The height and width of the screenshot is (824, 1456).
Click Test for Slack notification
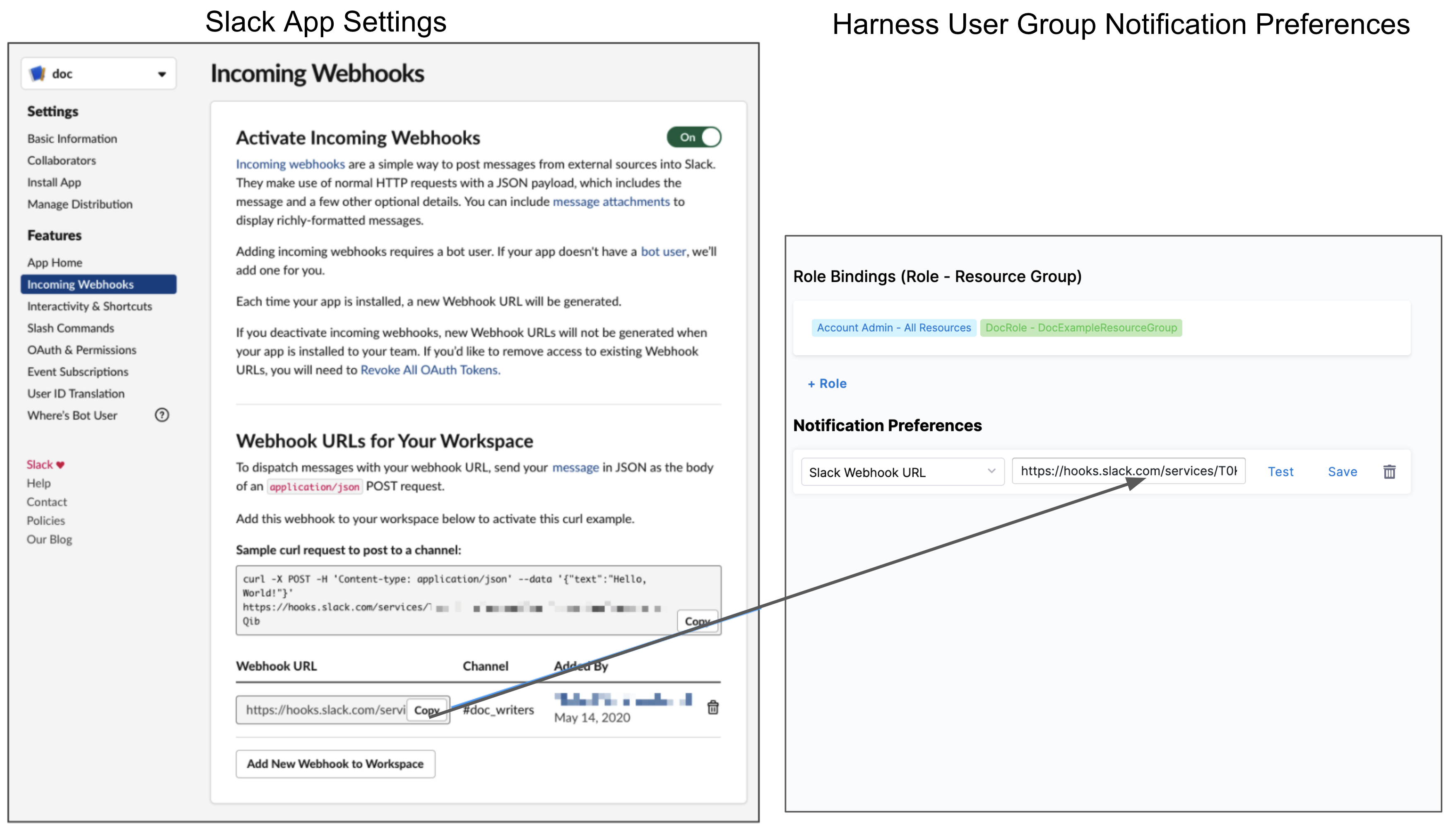1280,472
